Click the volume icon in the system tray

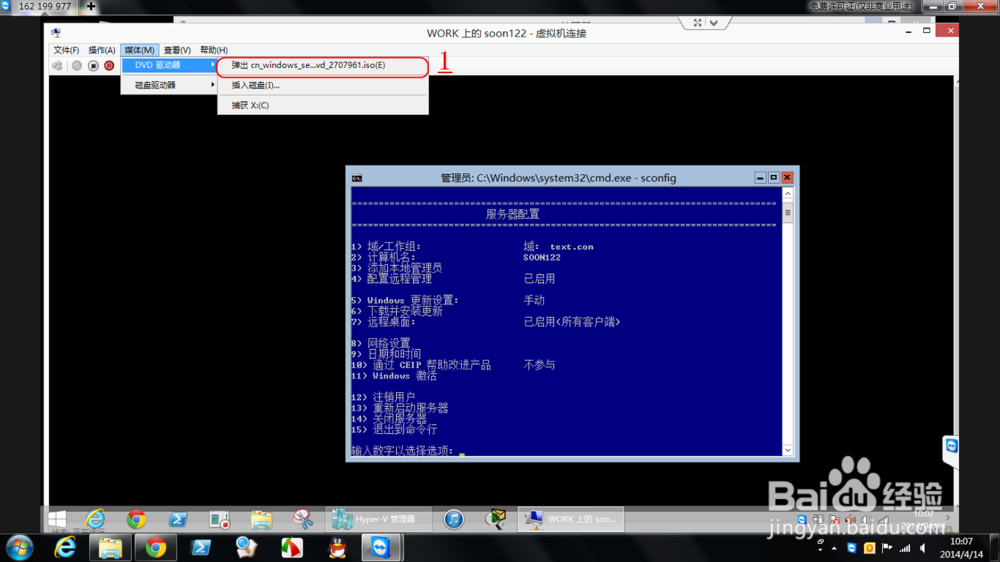(x=923, y=548)
